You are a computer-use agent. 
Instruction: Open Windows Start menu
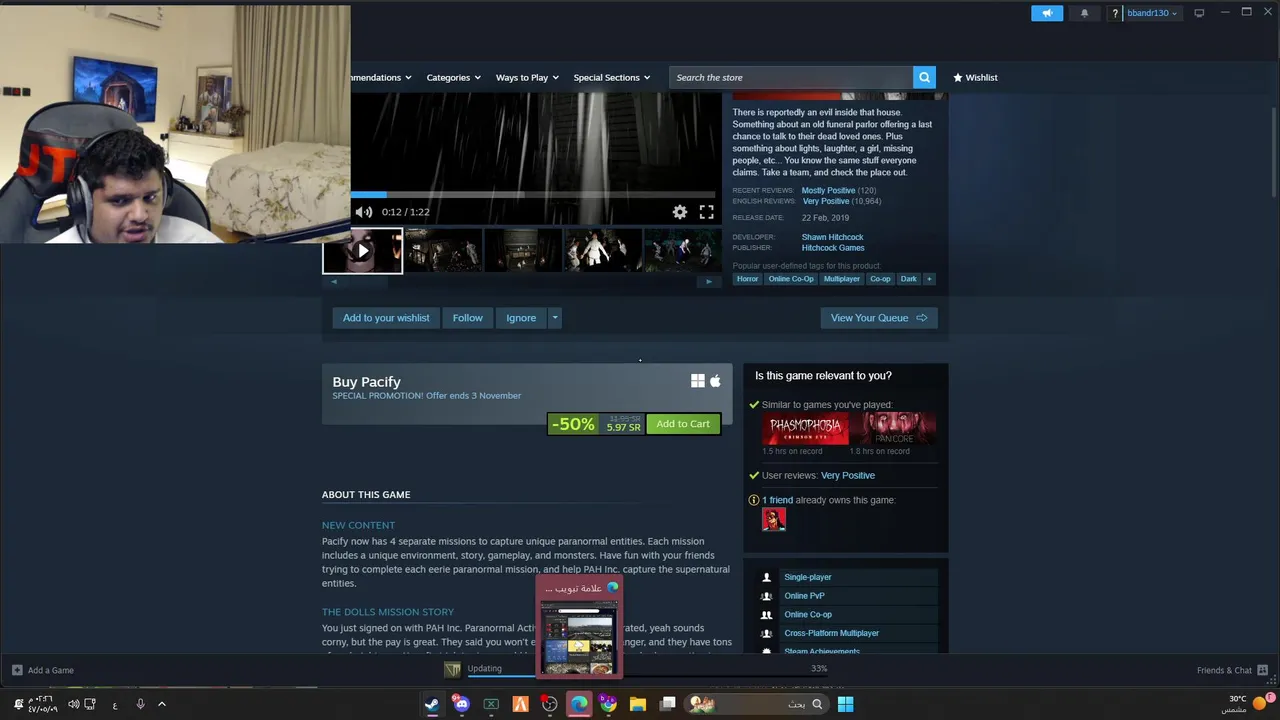pos(845,704)
